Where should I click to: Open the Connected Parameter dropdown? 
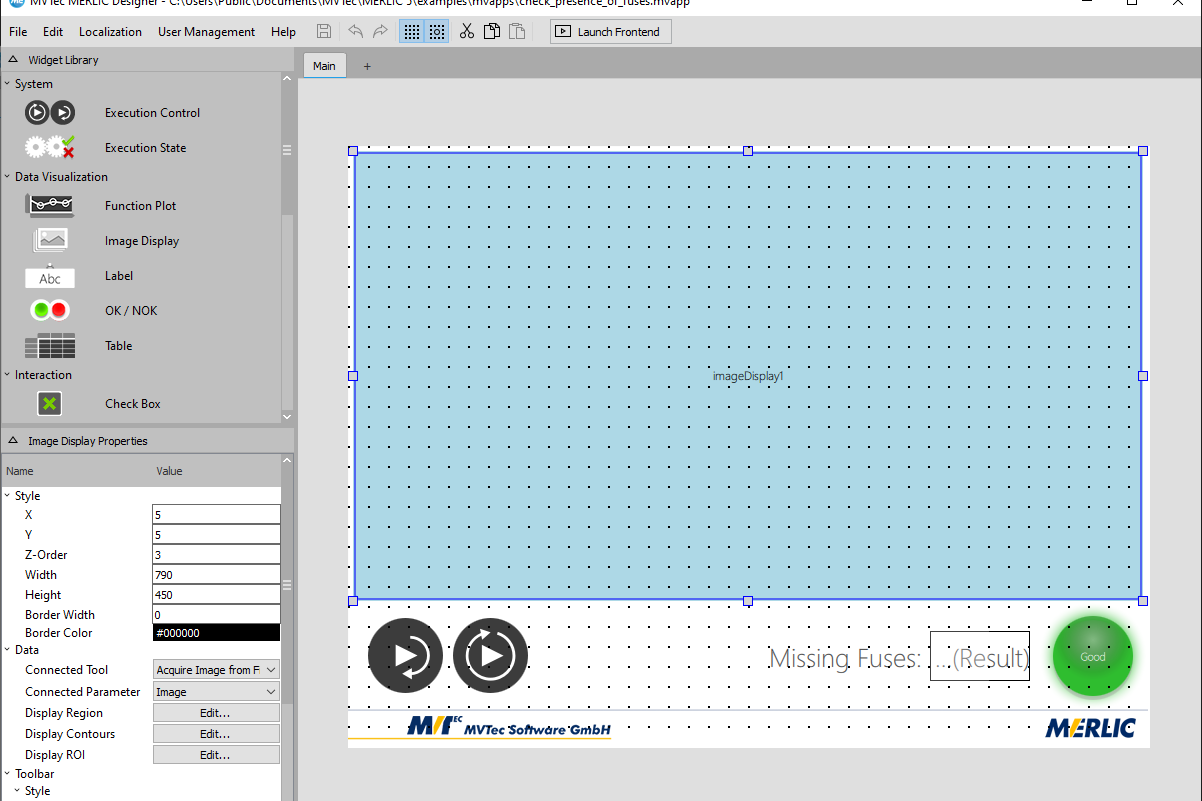[216, 692]
